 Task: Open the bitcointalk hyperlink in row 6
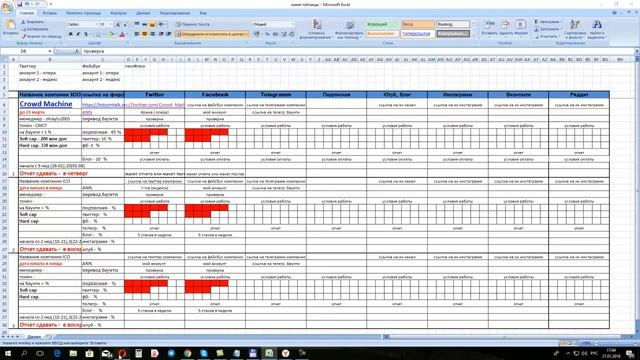(103, 105)
